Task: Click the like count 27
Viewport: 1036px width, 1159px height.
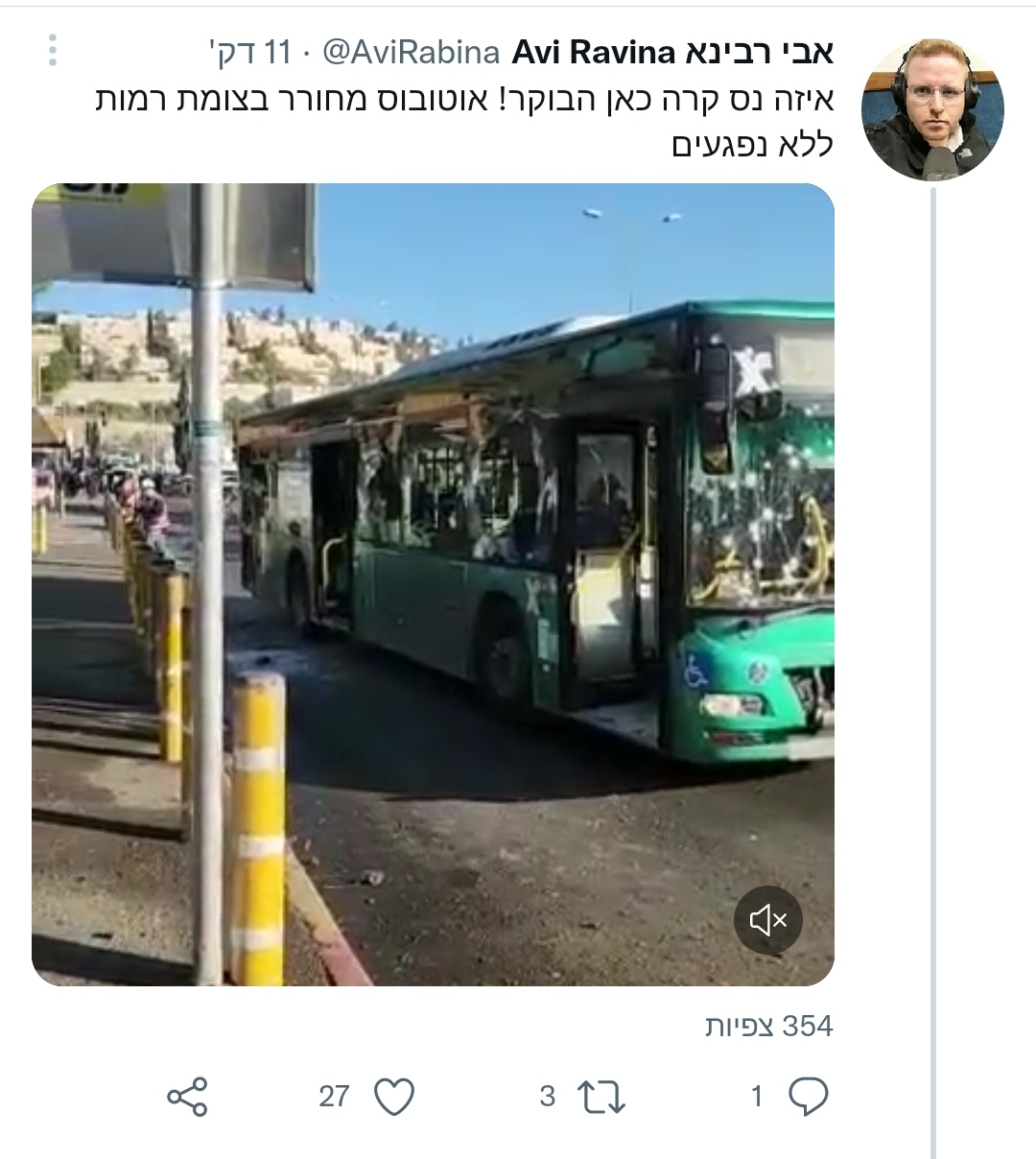Action: point(334,1097)
